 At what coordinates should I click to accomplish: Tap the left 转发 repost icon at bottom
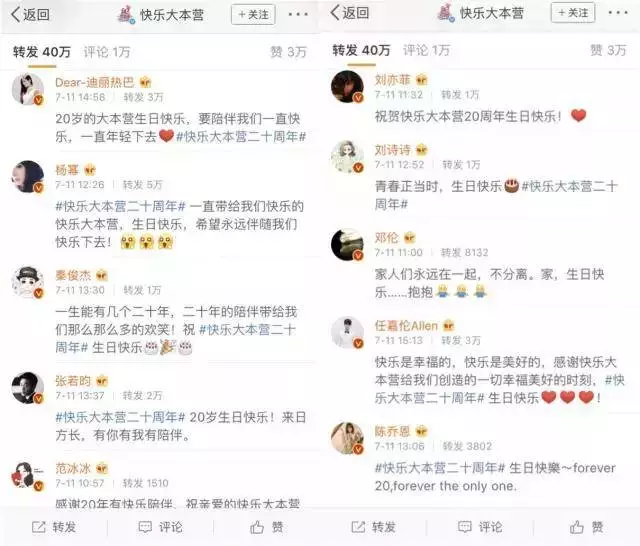point(39,527)
